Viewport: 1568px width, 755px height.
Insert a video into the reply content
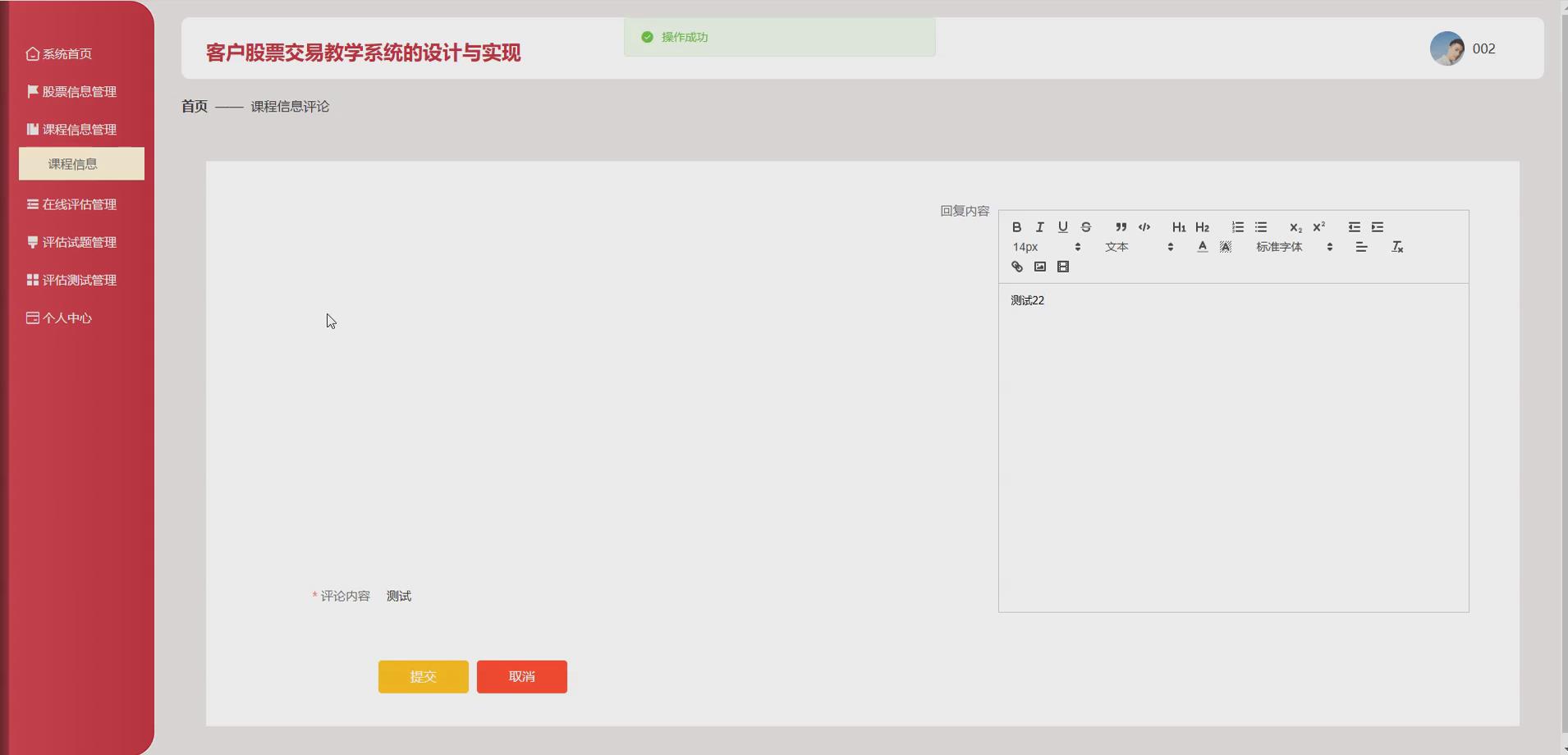1063,267
